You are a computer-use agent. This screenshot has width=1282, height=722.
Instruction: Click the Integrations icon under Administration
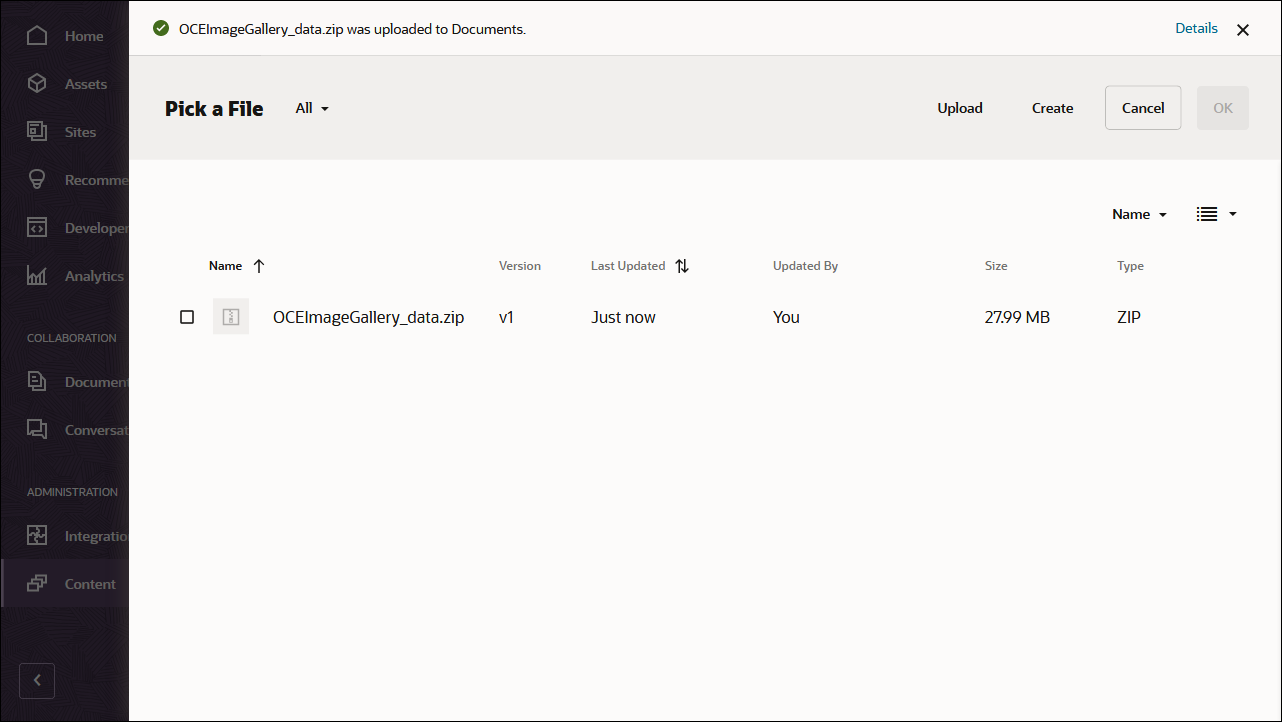(37, 535)
